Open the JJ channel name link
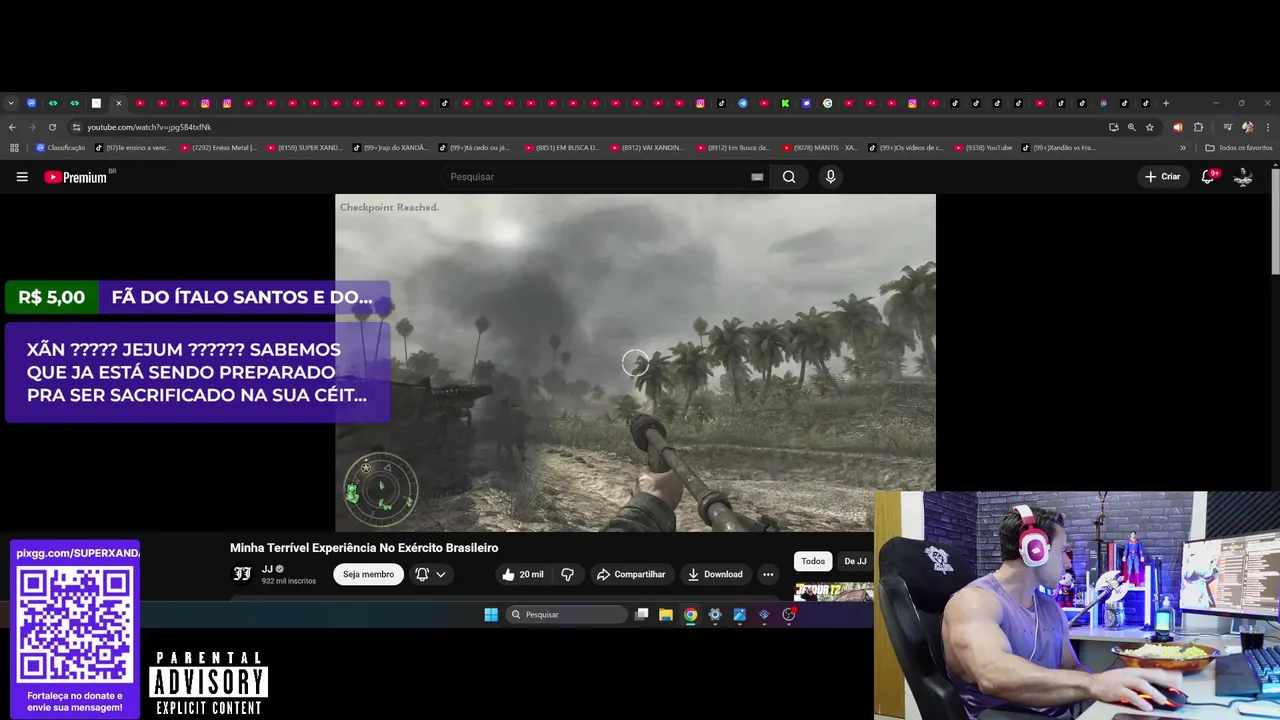1280x720 pixels. coord(267,569)
